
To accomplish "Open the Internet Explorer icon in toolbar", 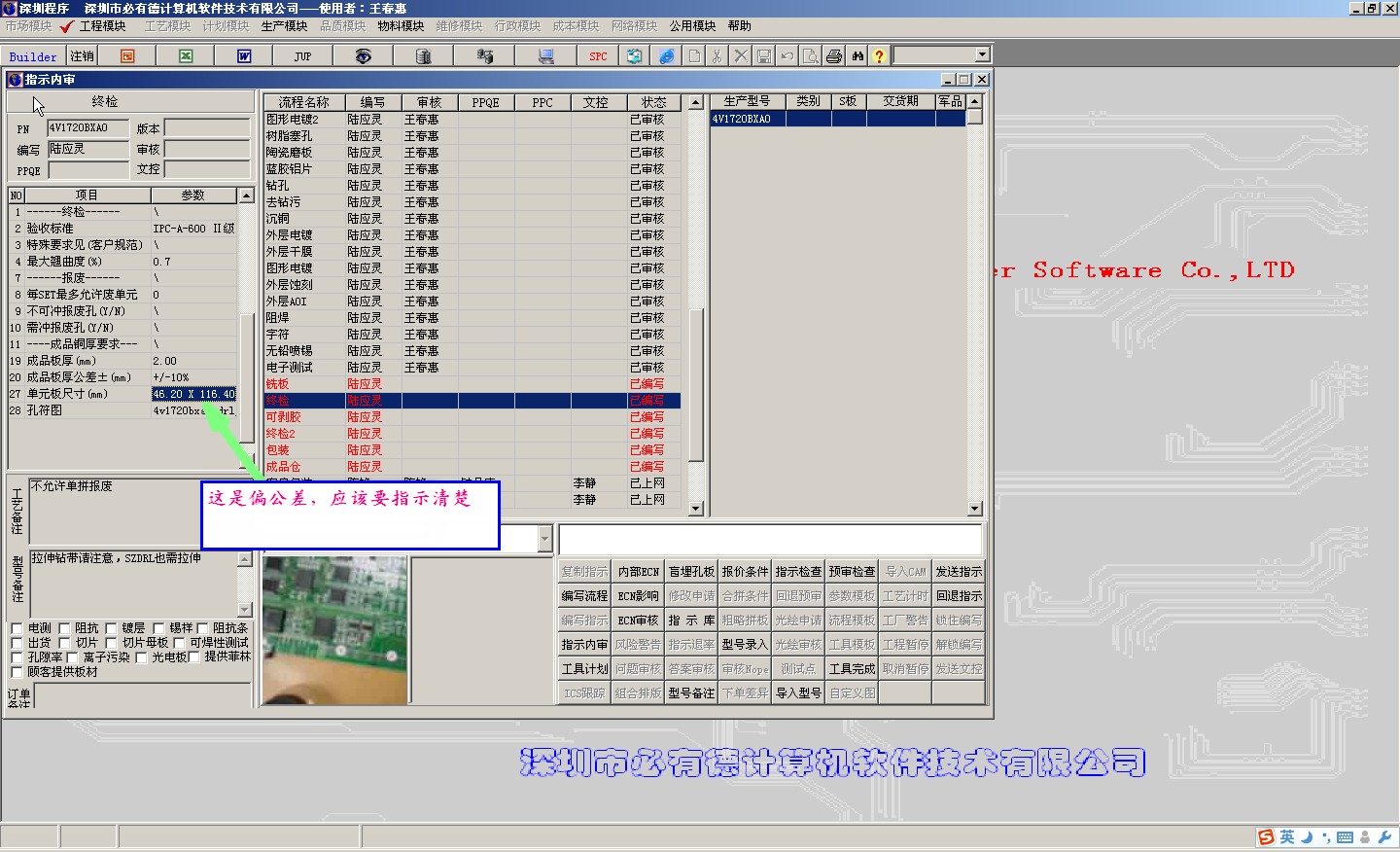I will [x=667, y=56].
